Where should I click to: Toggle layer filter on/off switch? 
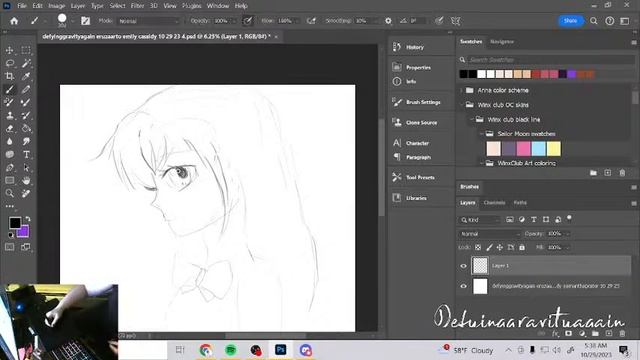569,218
